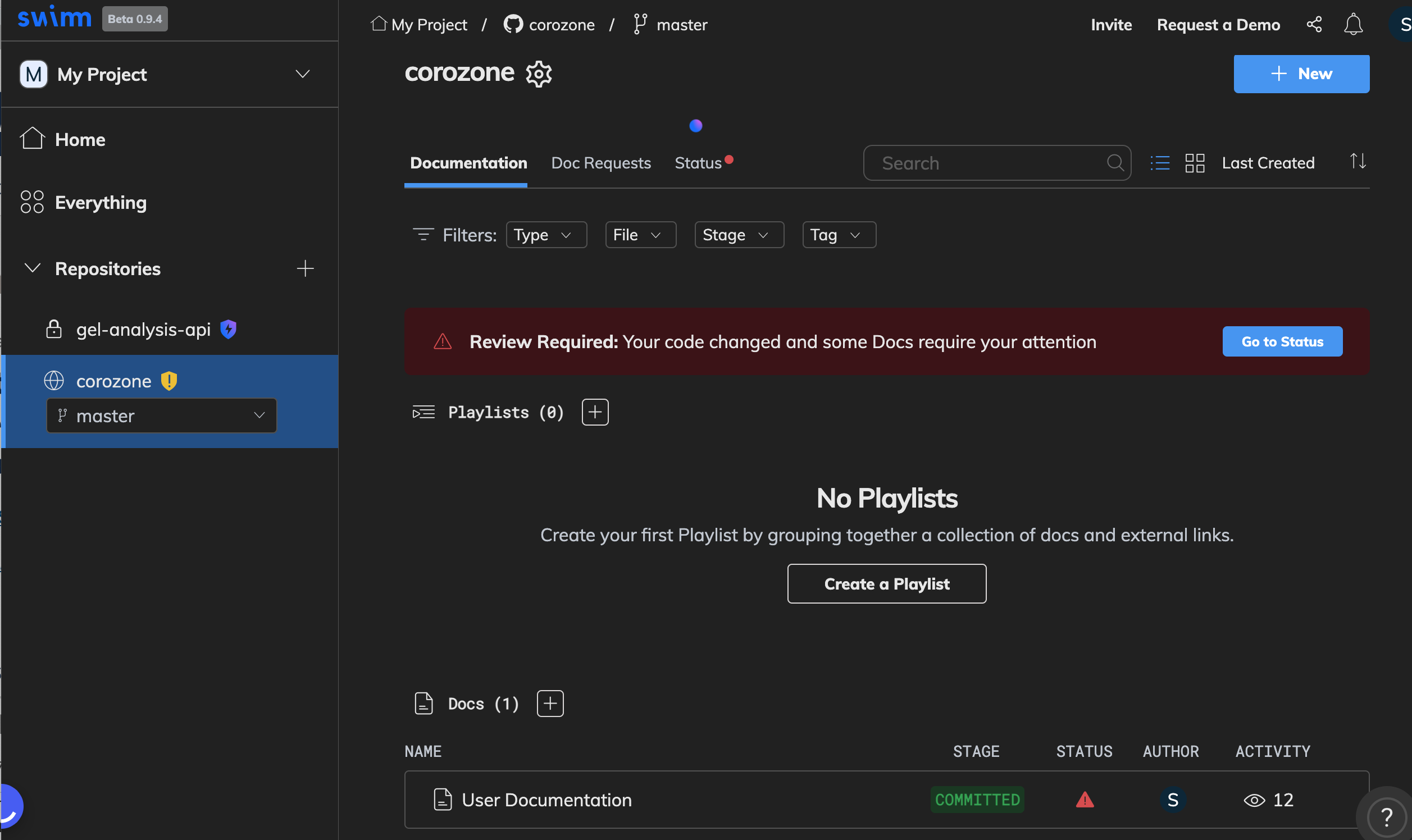This screenshot has height=840, width=1412.
Task: Open the Last Created sort dropdown
Action: click(1268, 163)
